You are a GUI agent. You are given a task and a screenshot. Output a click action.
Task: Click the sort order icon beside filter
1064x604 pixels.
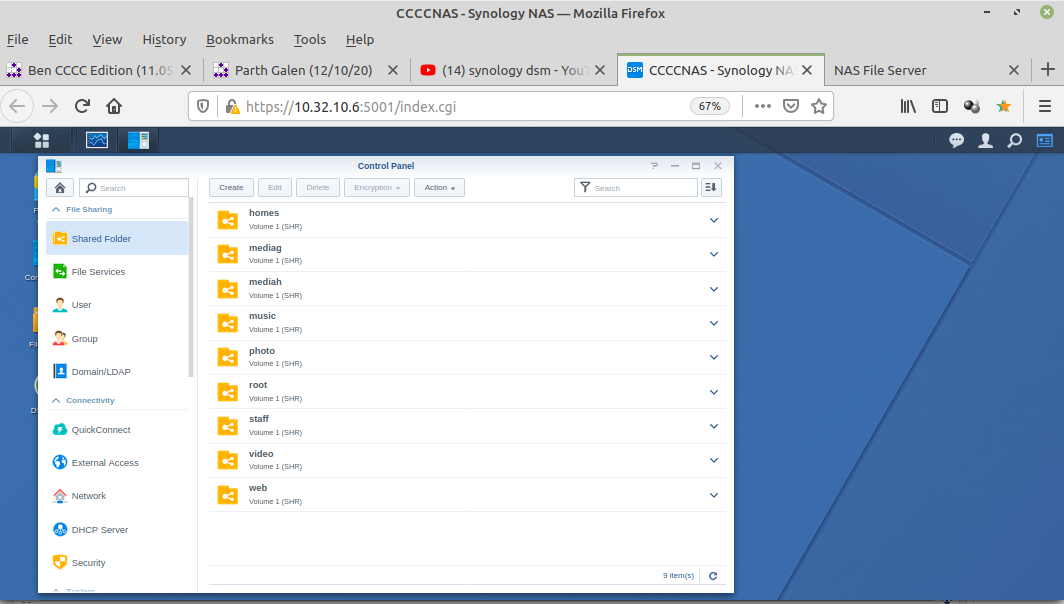tap(711, 187)
